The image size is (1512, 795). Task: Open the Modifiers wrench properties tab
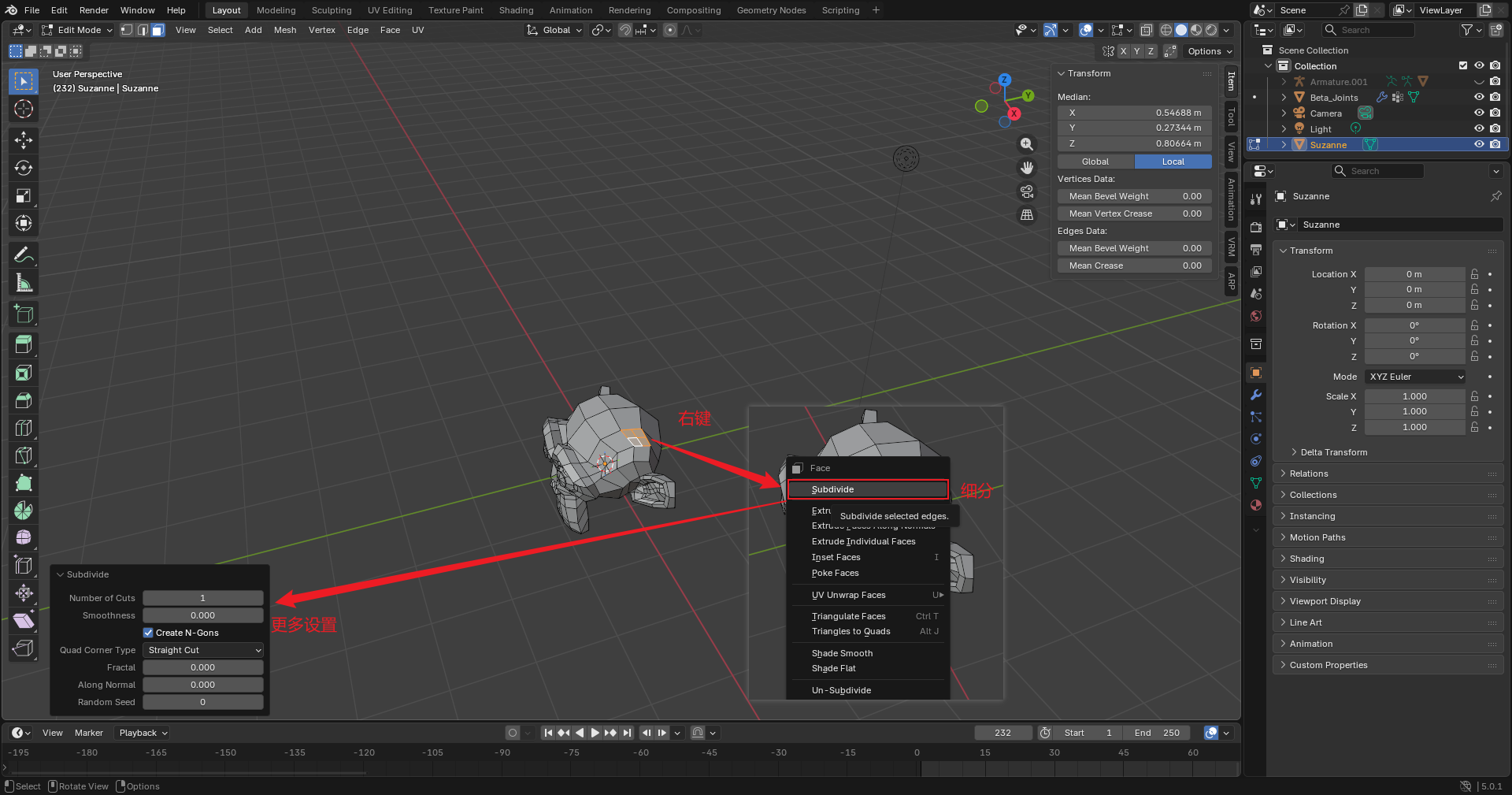coord(1256,395)
